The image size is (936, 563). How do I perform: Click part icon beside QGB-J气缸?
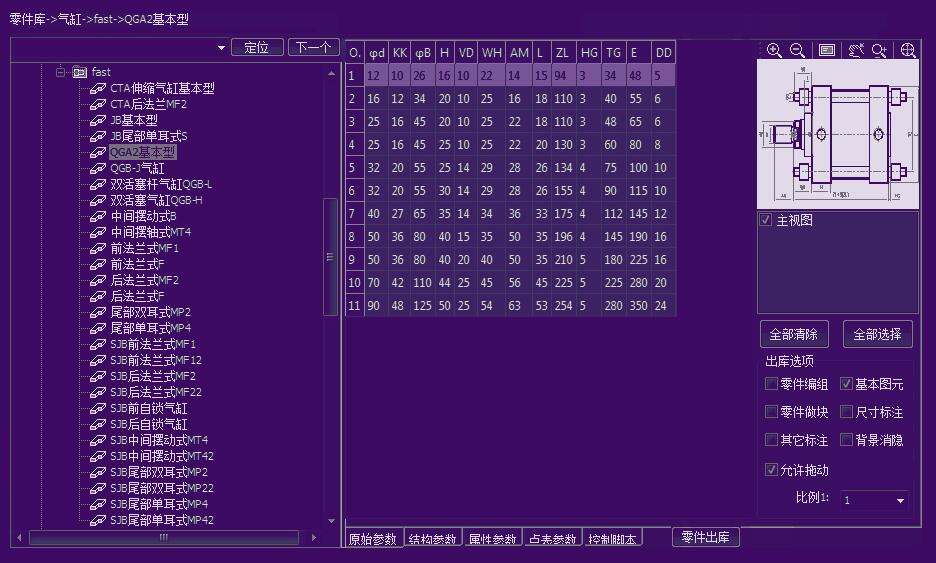coord(98,168)
